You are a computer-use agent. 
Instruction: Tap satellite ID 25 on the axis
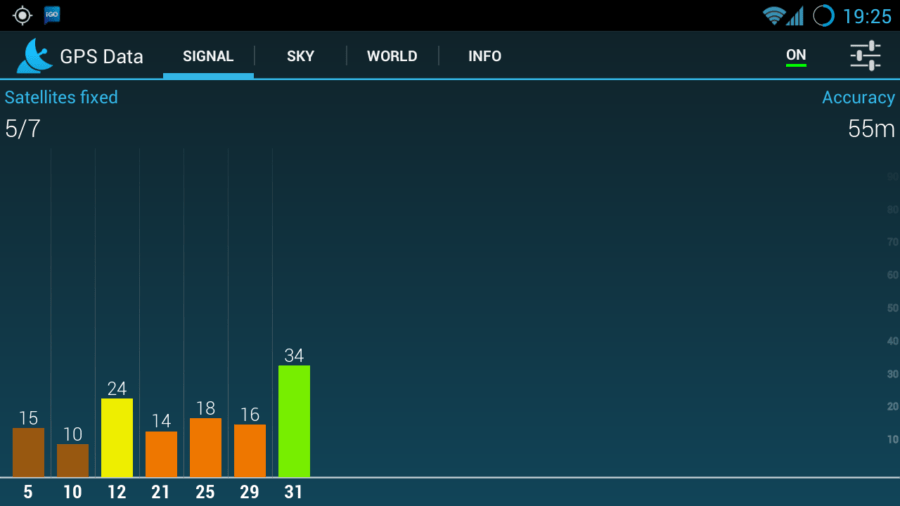point(205,492)
